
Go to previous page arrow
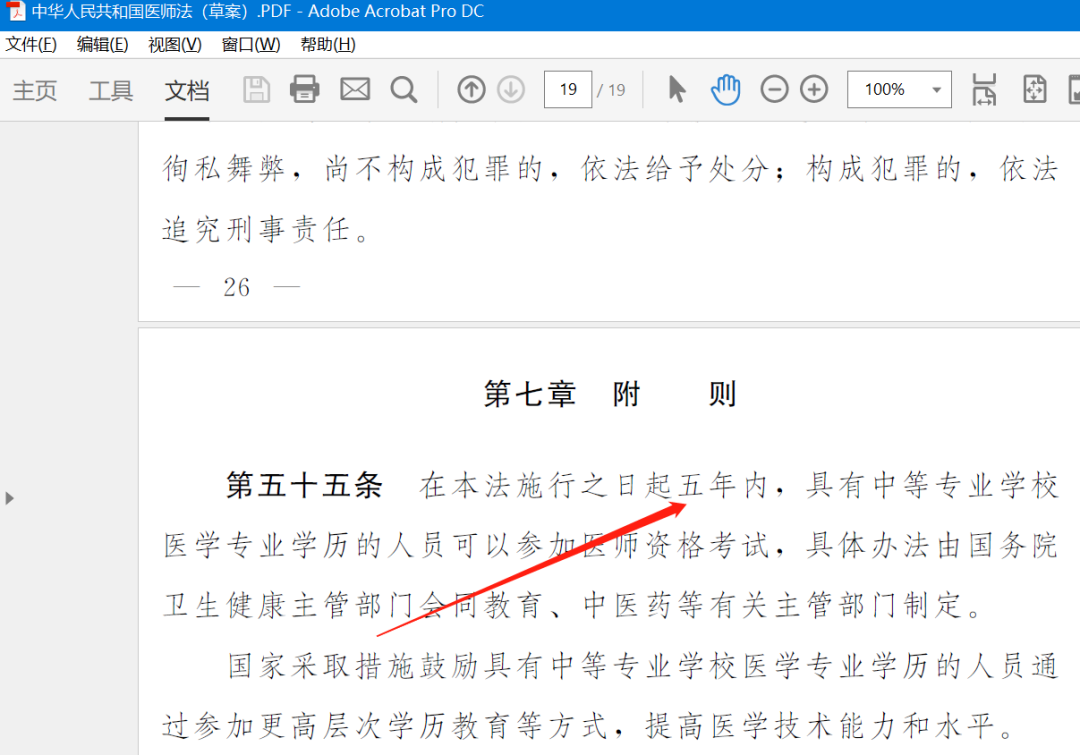tap(471, 90)
